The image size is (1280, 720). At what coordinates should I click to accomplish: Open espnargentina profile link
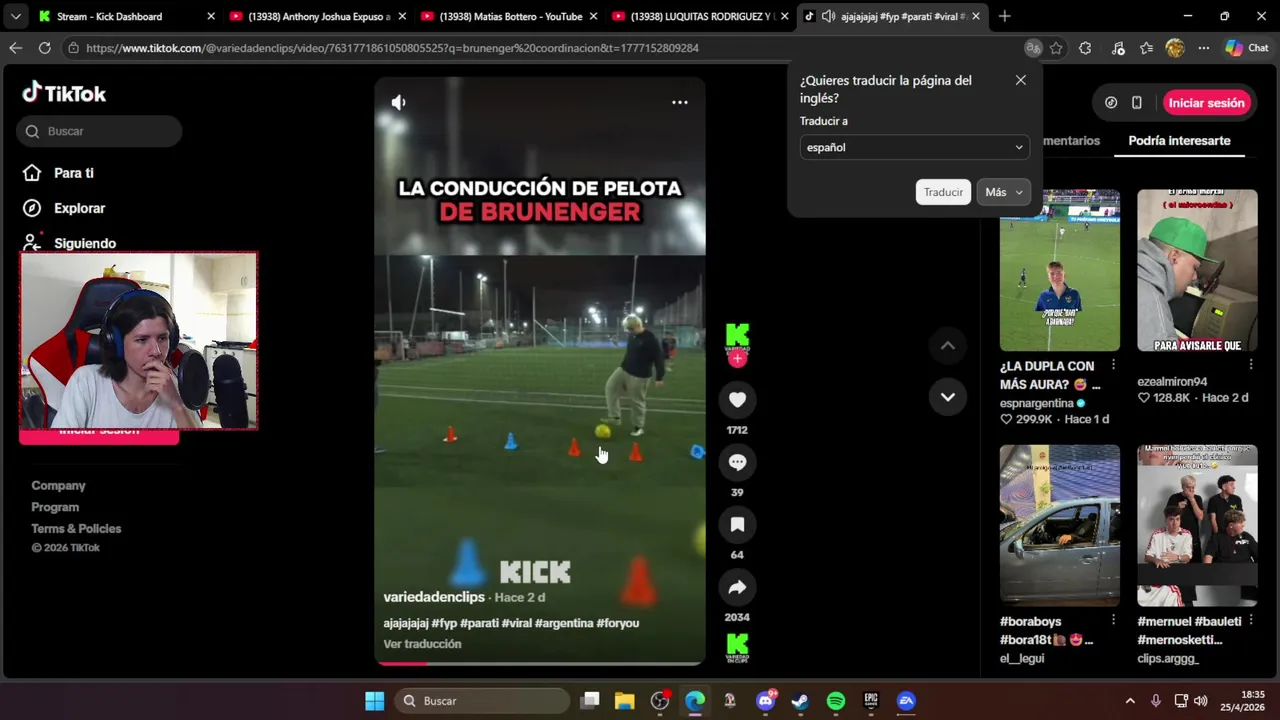(1037, 403)
